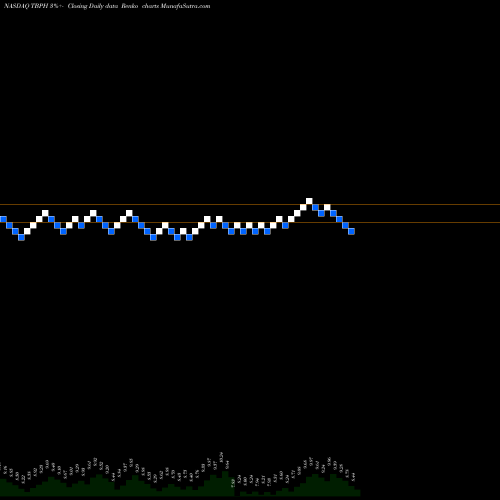Select the highest white Renko brick at the peak
This screenshot has height=500, width=500.
pos(309,201)
